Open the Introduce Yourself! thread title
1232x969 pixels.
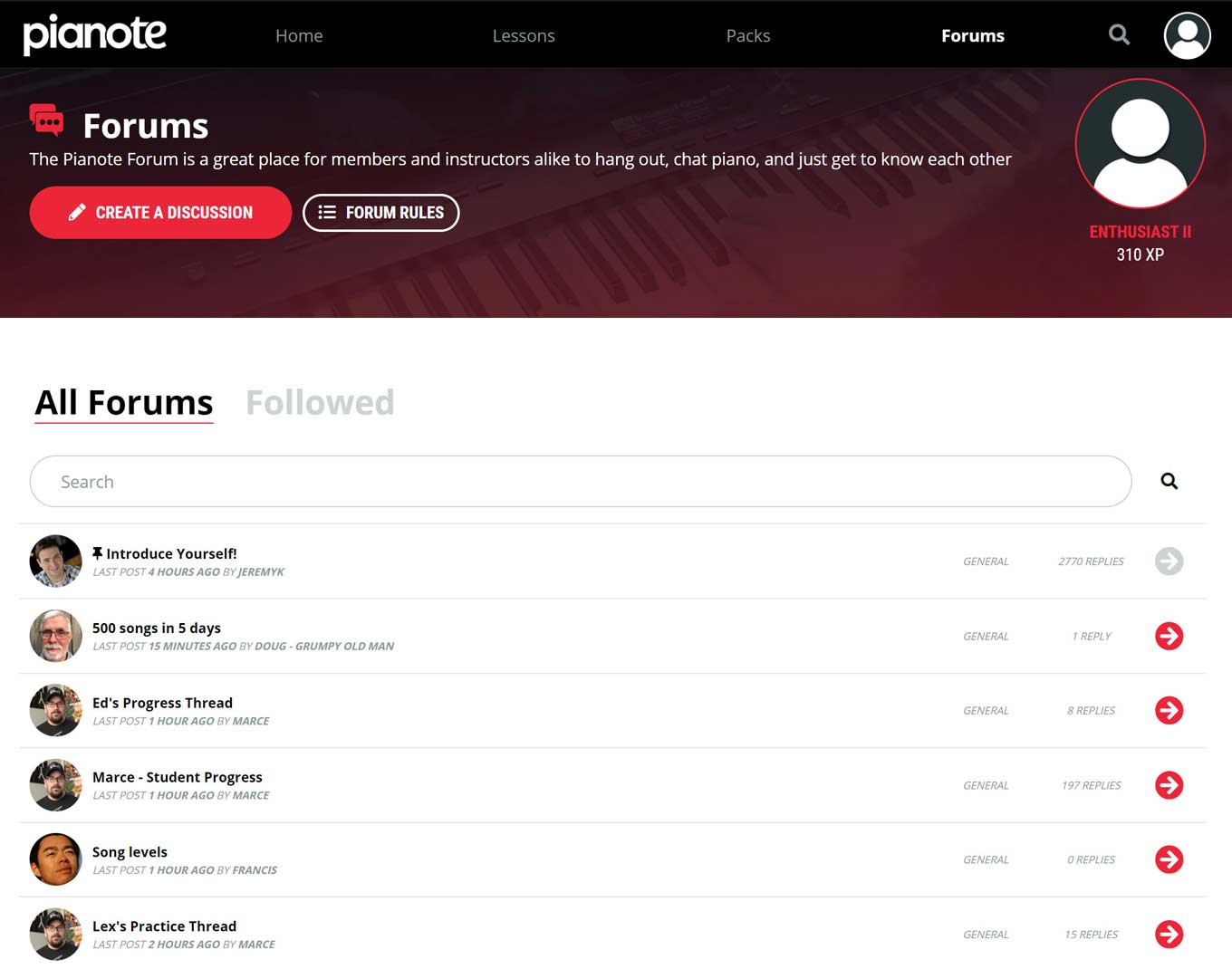pos(171,553)
